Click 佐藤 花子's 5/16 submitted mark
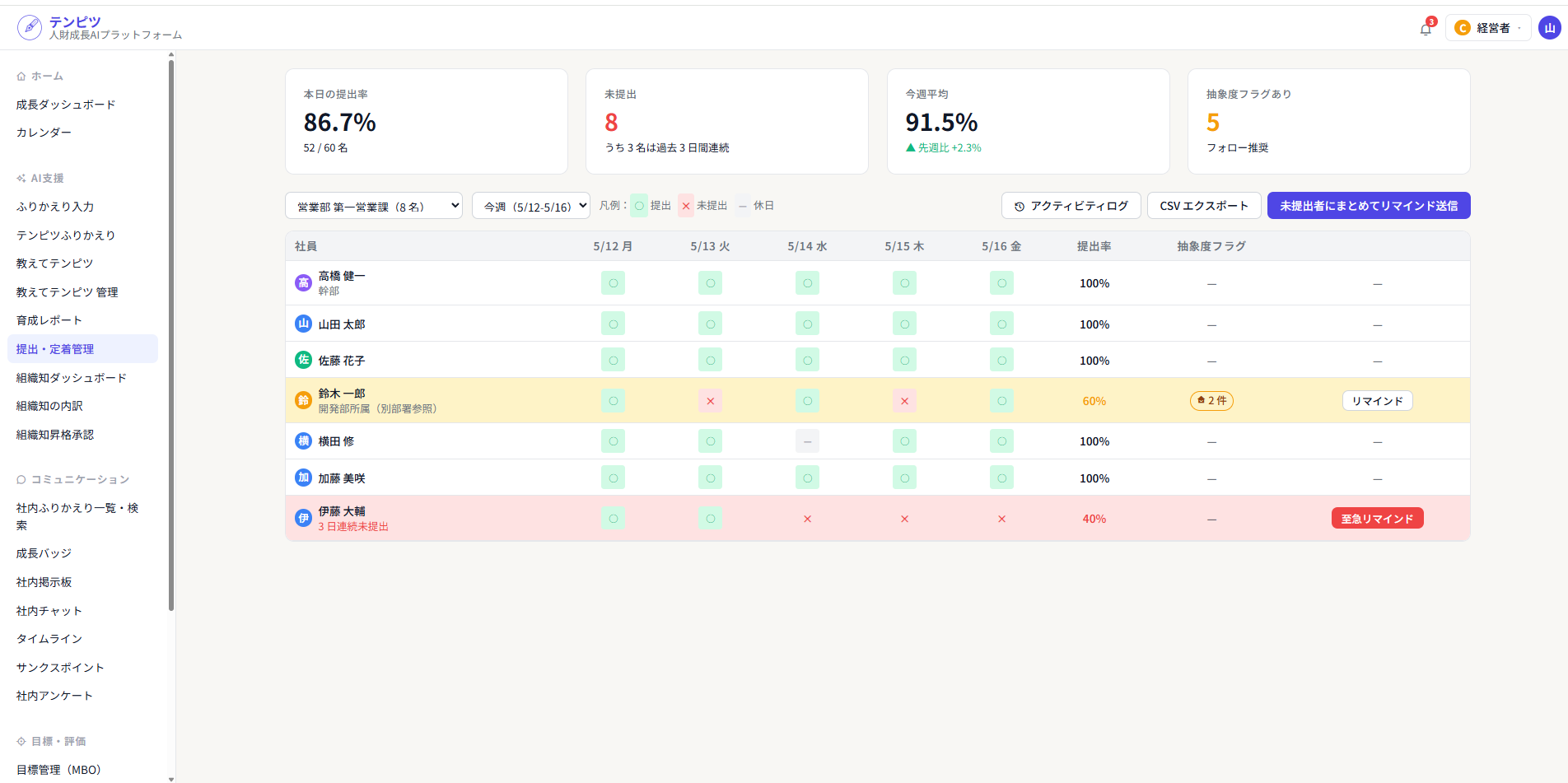Screen dimensions: 1568x783 pyautogui.click(x=1001, y=360)
